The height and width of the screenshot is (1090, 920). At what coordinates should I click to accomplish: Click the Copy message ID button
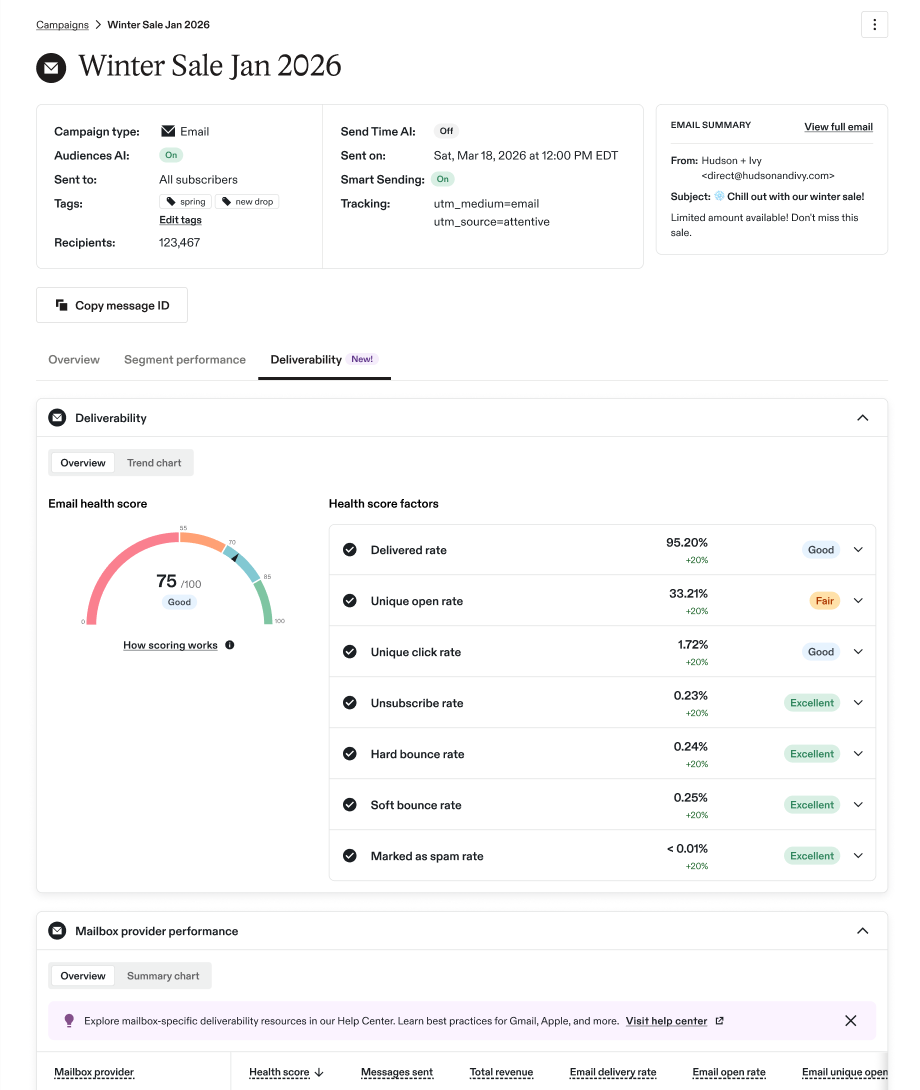pyautogui.click(x=112, y=305)
